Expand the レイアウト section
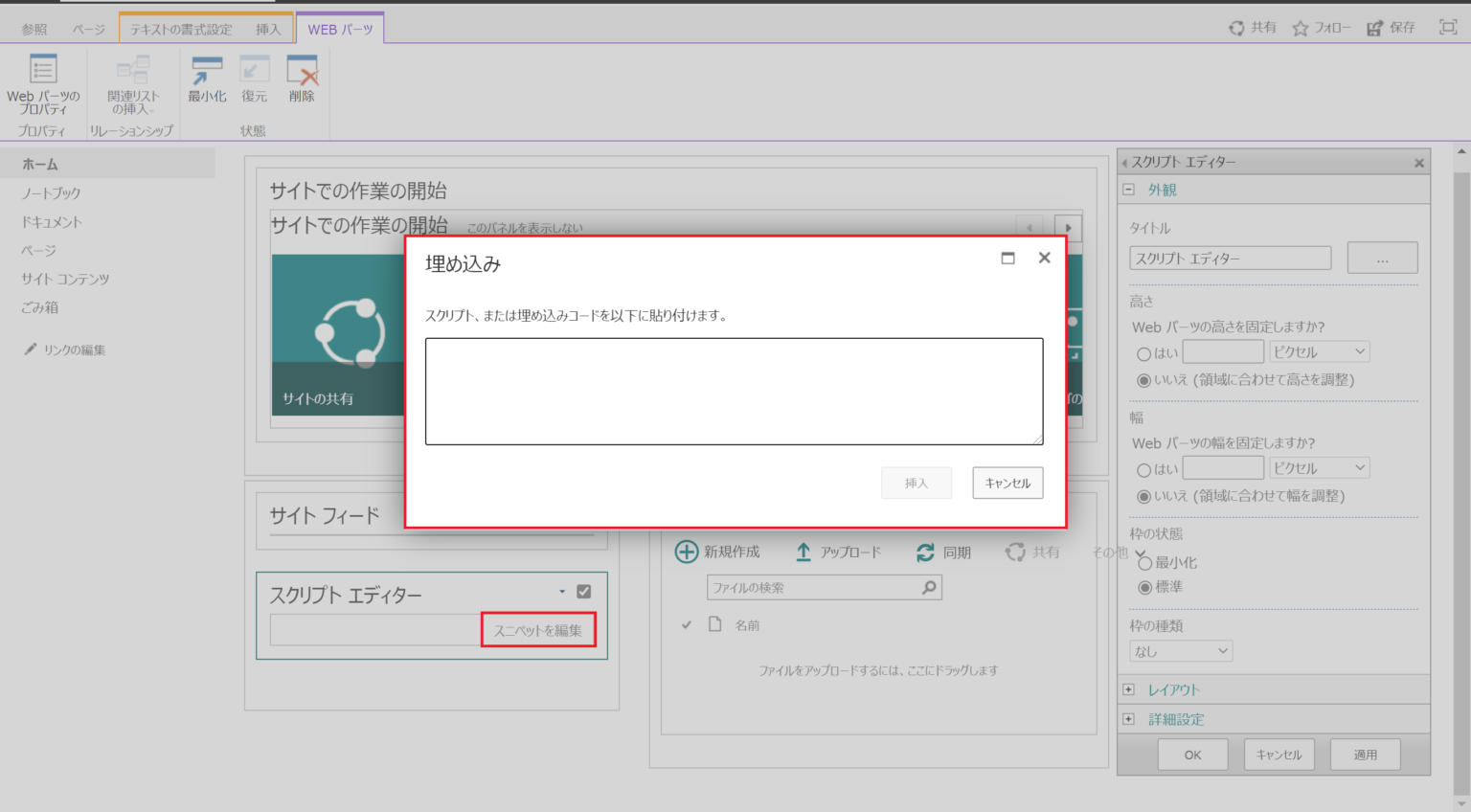The width and height of the screenshot is (1471, 812). click(x=1129, y=689)
